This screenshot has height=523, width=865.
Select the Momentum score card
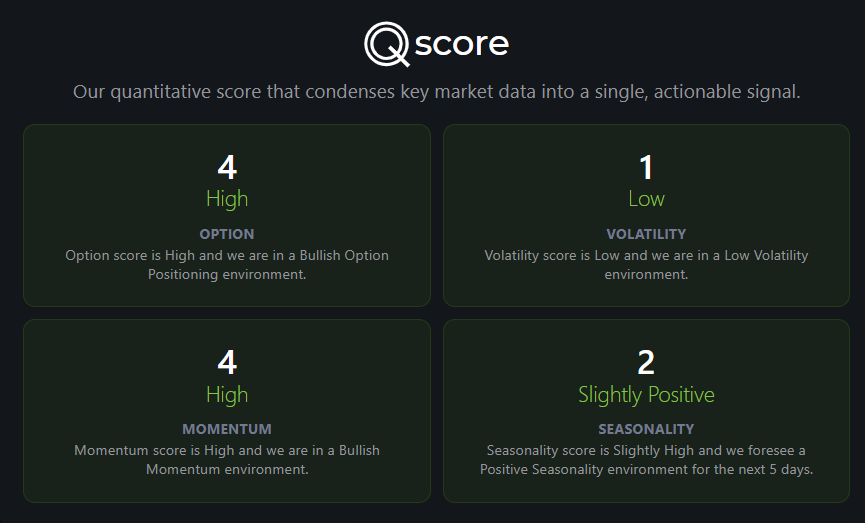(x=227, y=410)
